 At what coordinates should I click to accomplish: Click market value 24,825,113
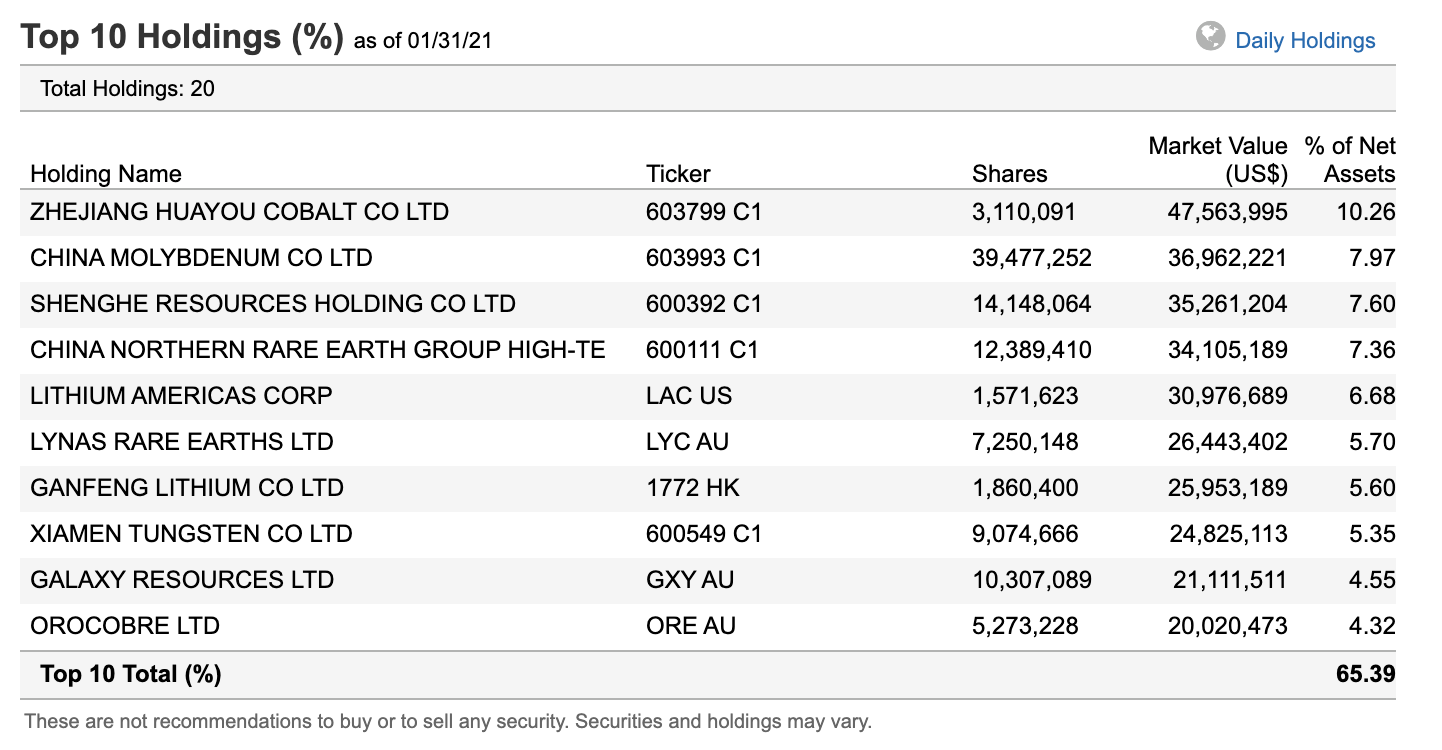click(x=1229, y=534)
